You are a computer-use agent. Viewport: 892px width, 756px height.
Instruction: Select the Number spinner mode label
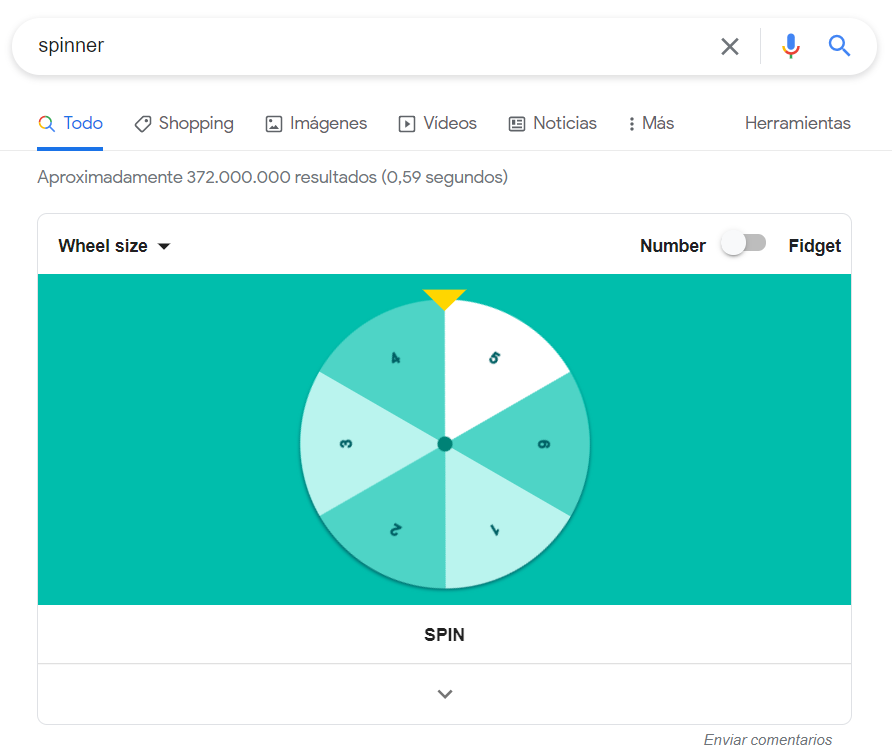coord(672,246)
